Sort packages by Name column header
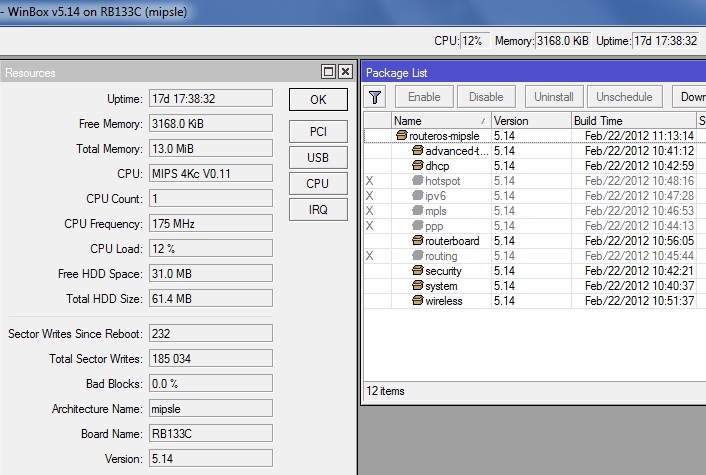The height and width of the screenshot is (475, 706). point(441,121)
